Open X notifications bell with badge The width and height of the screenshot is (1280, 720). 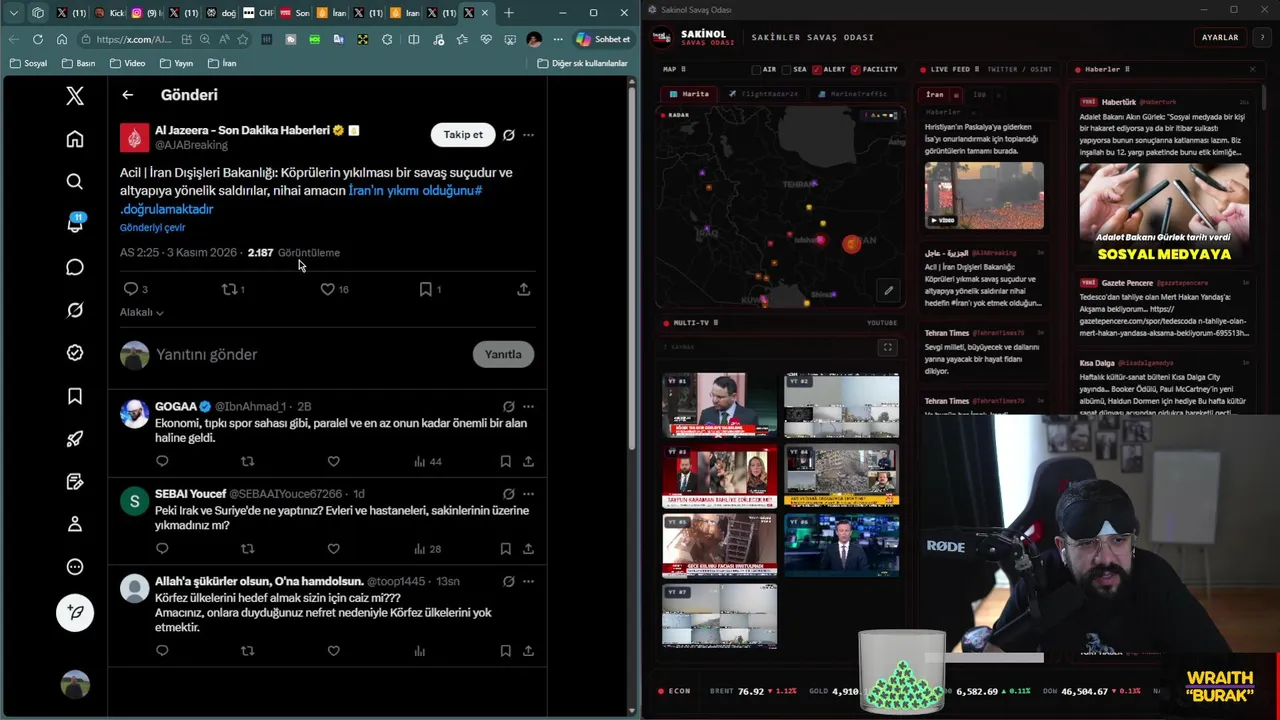[x=75, y=224]
